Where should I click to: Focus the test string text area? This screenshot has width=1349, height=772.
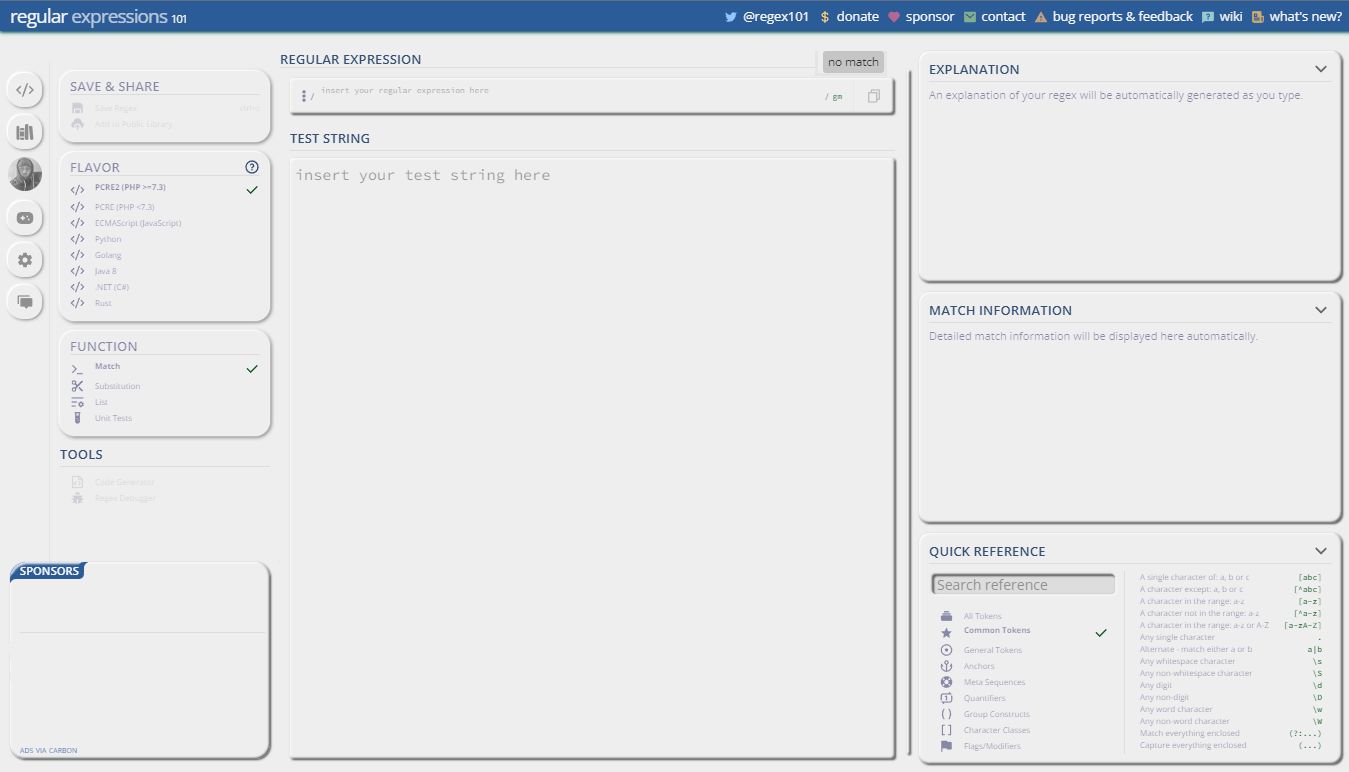pos(591,457)
